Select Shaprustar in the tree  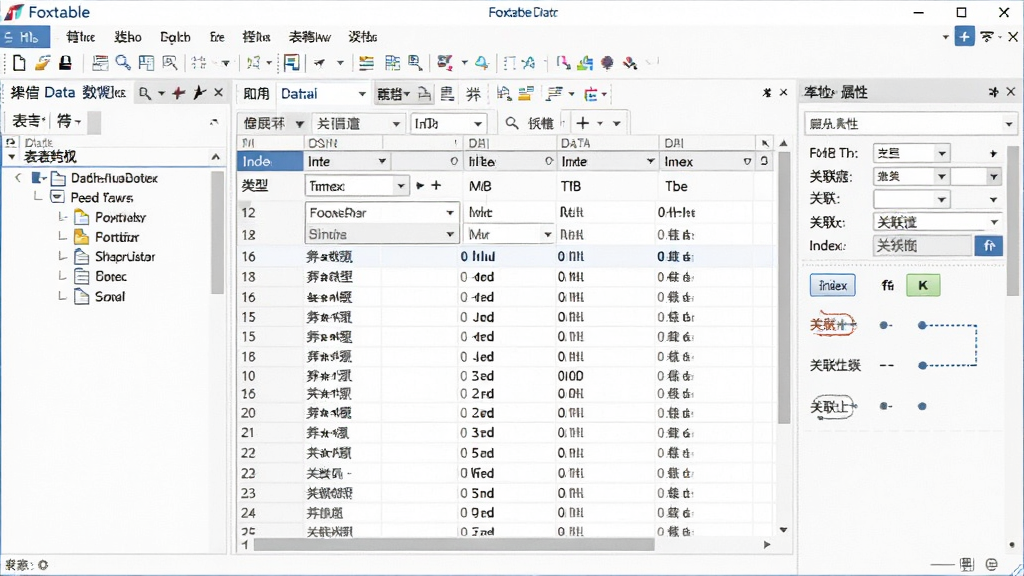(x=125, y=257)
